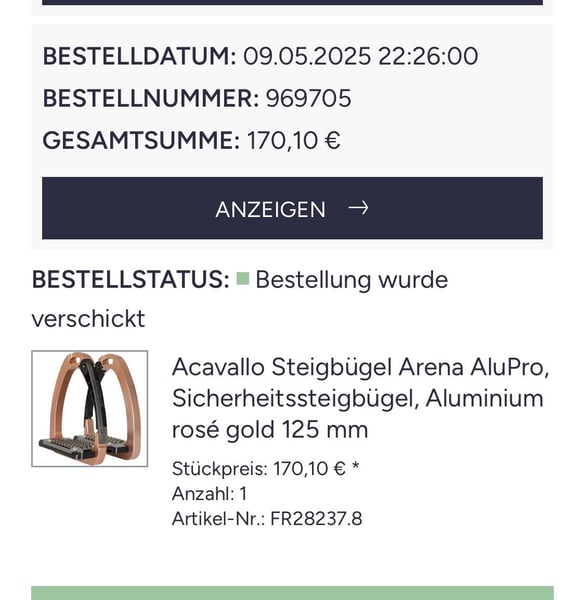Click the 'rosé gold 125 mm' title line

click(x=270, y=429)
